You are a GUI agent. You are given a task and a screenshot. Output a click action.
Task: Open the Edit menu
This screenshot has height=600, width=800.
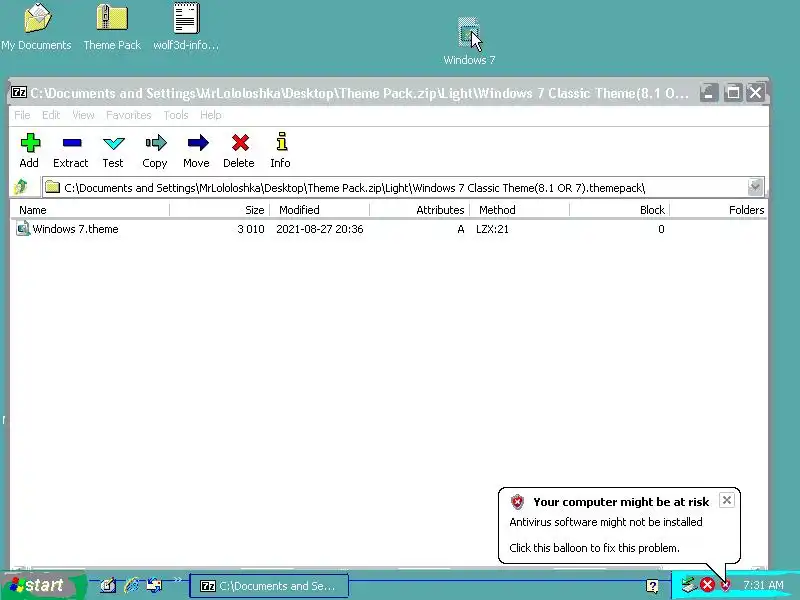pyautogui.click(x=51, y=115)
